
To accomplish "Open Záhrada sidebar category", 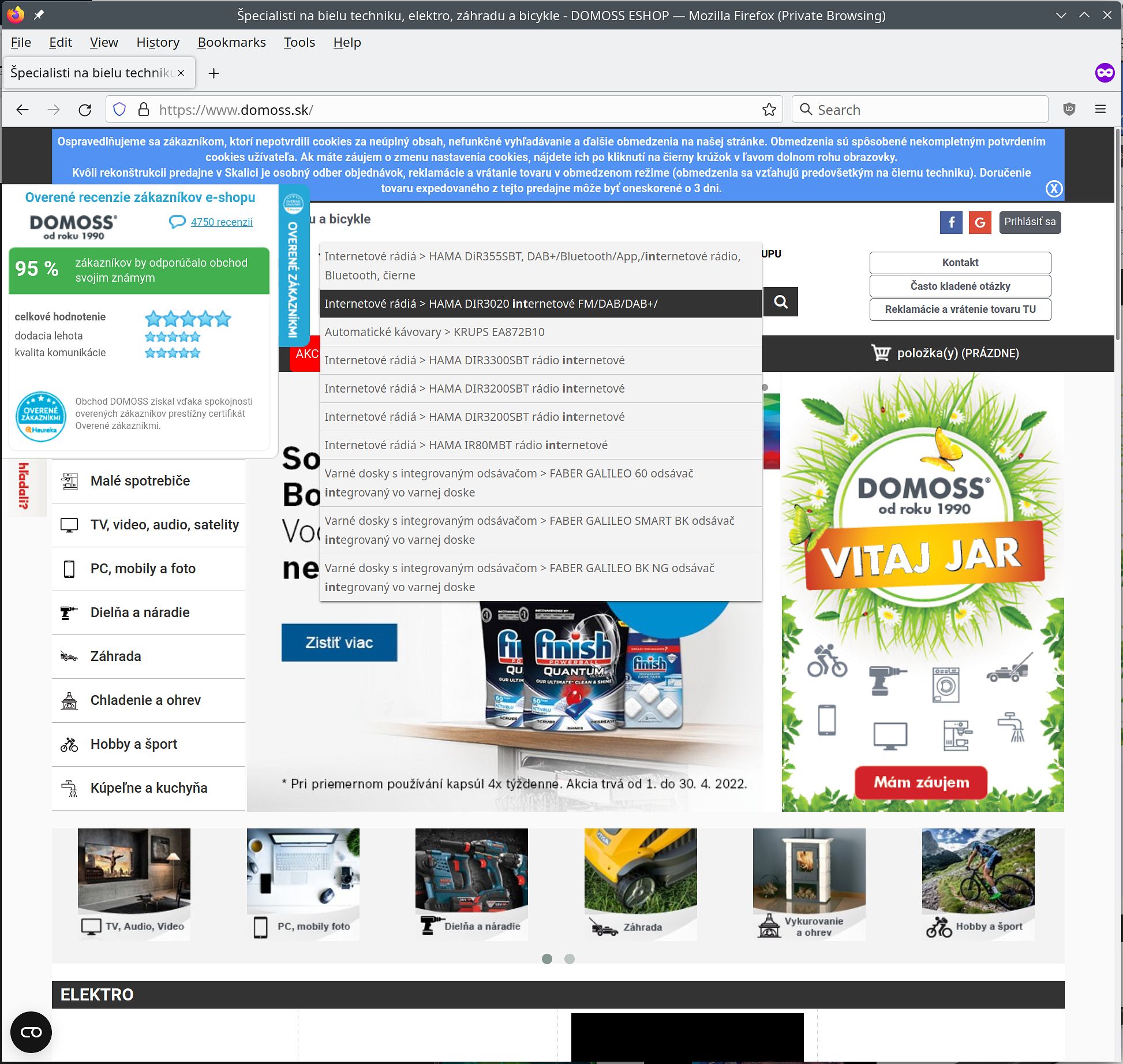I will 148,656.
